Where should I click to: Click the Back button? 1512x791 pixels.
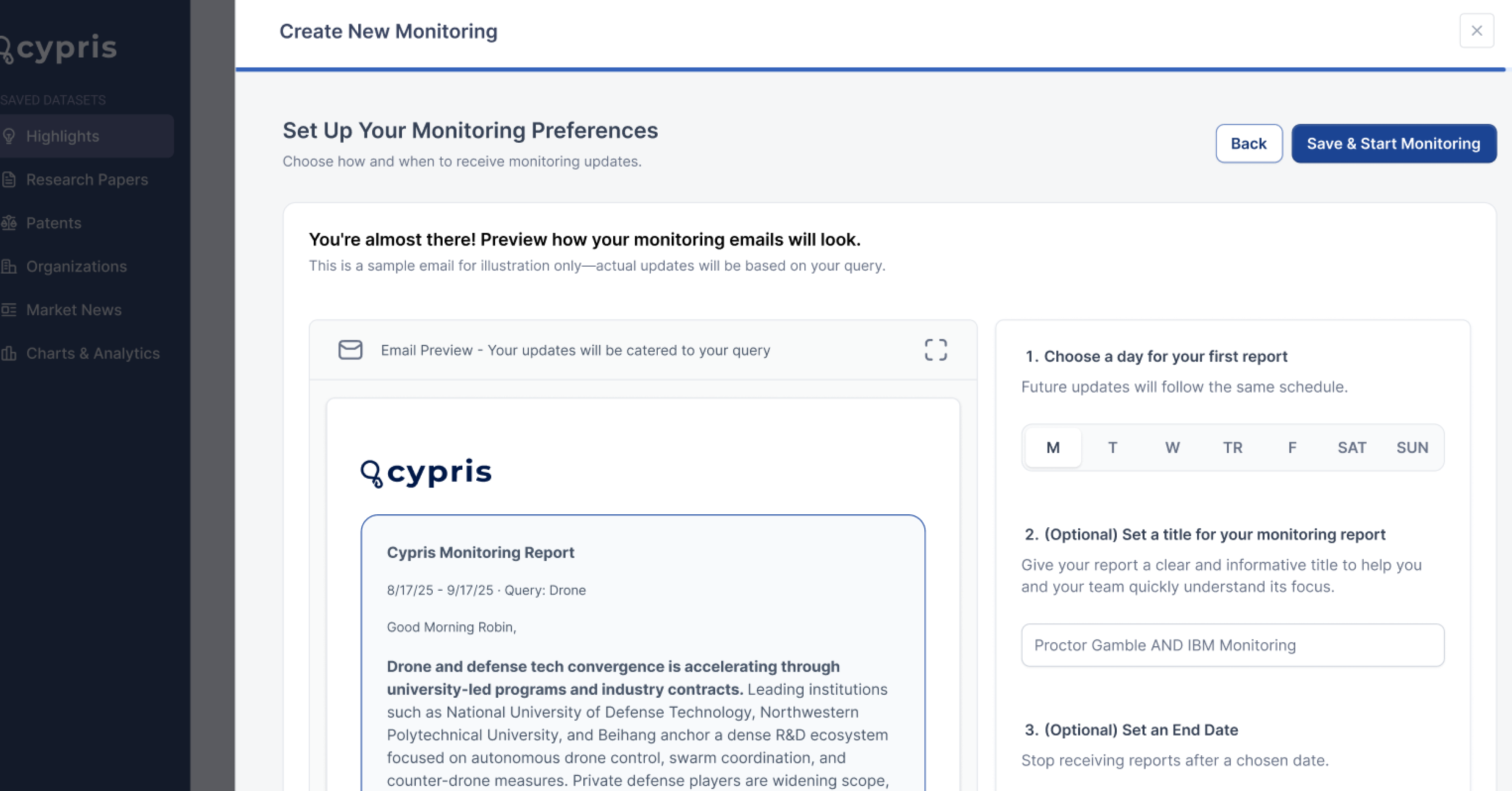(1249, 143)
